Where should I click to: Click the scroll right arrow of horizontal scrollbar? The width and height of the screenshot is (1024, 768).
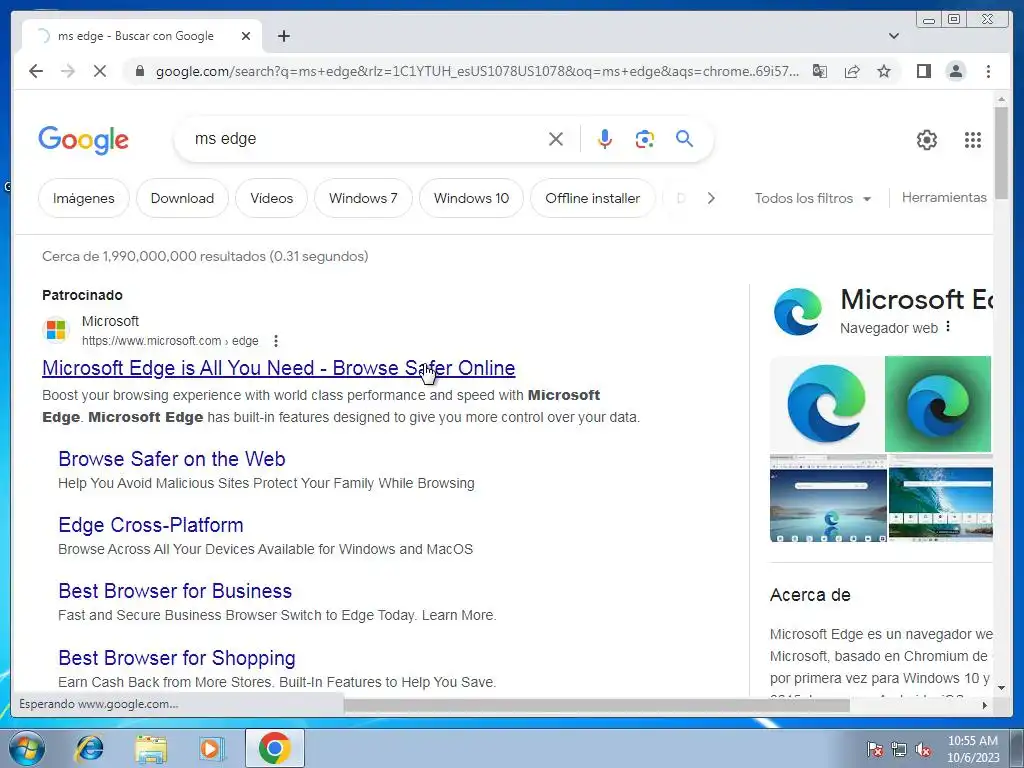985,705
